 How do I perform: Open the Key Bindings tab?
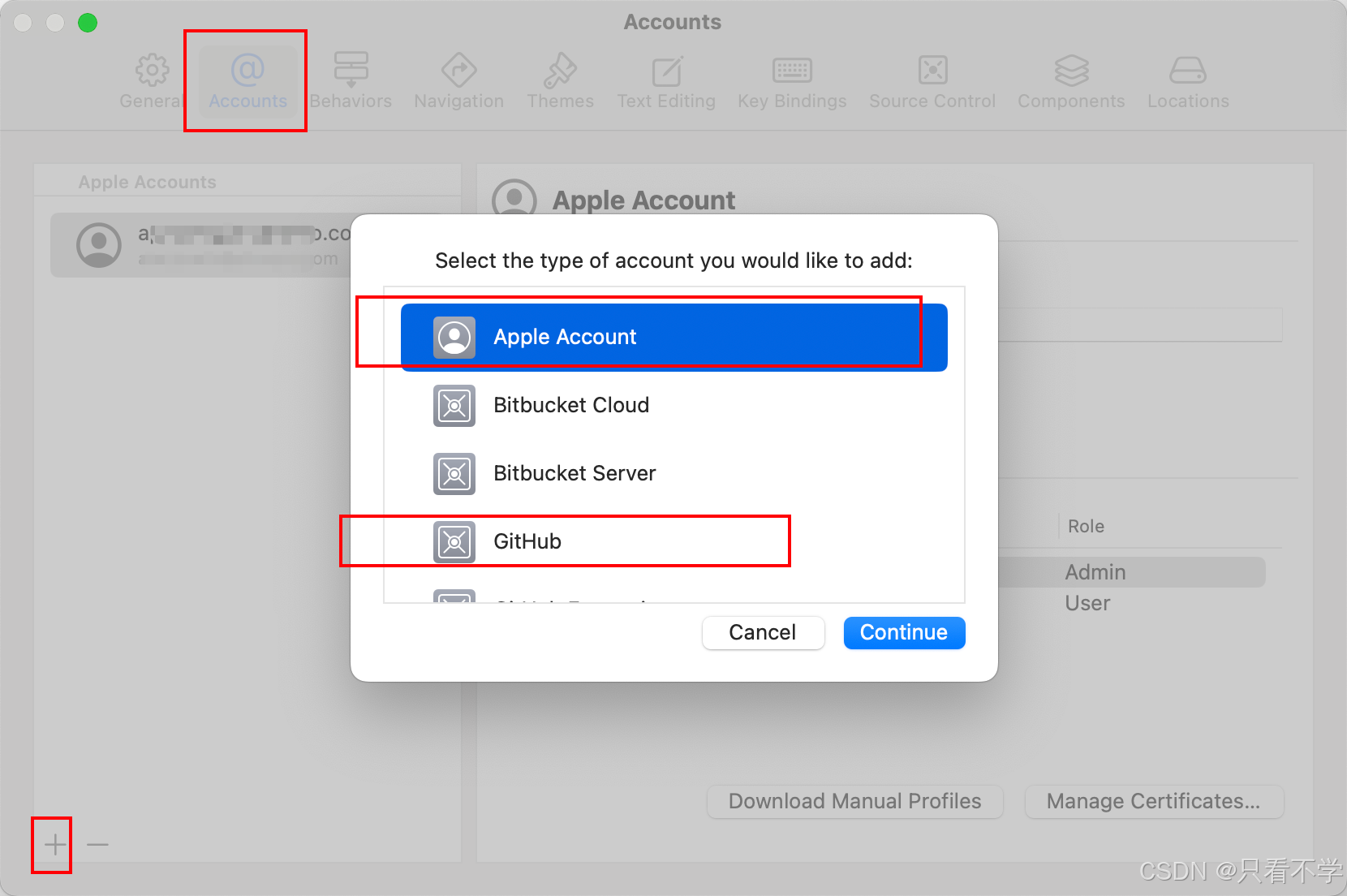click(792, 82)
